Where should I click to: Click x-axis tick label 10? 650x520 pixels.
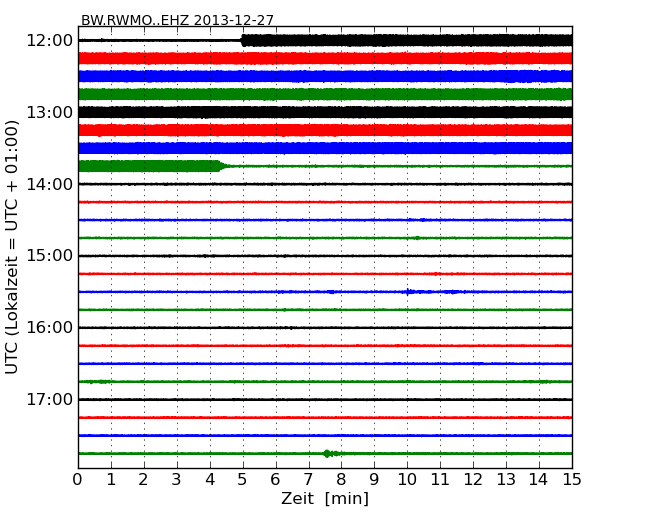click(x=407, y=480)
